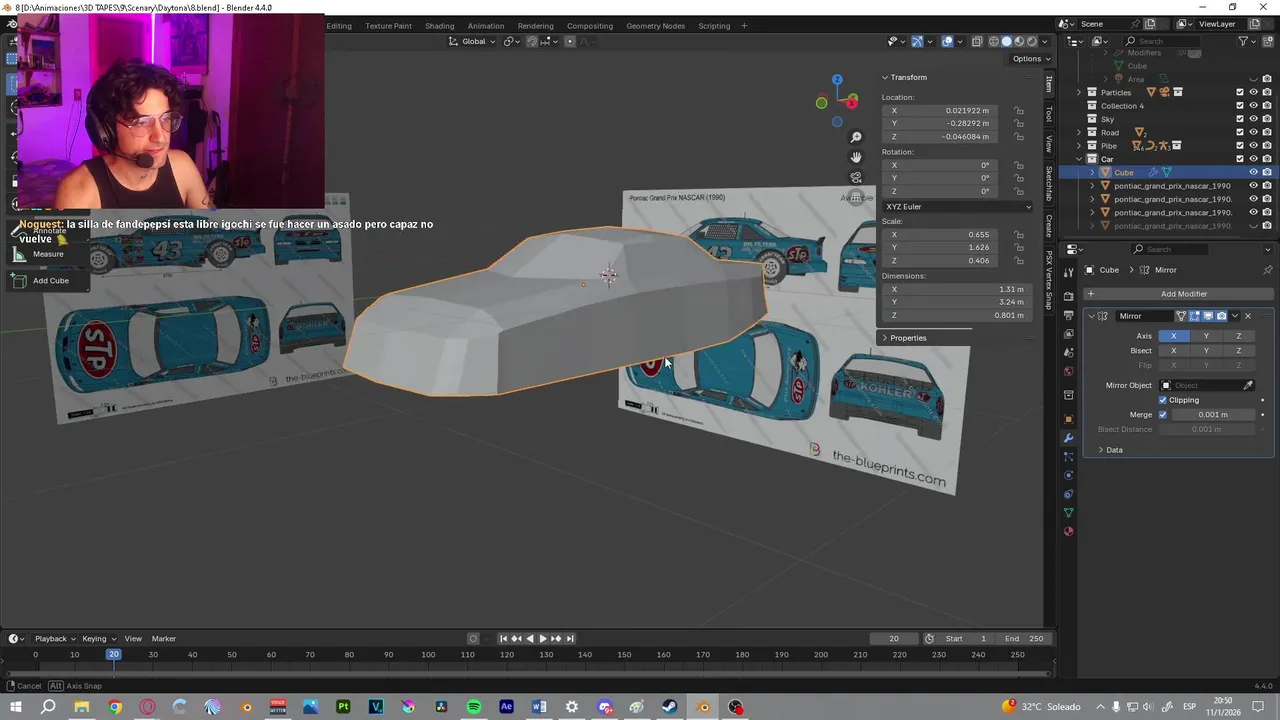Toggle snapping magnet in viewport header
The width and height of the screenshot is (1280, 720).
[x=532, y=41]
